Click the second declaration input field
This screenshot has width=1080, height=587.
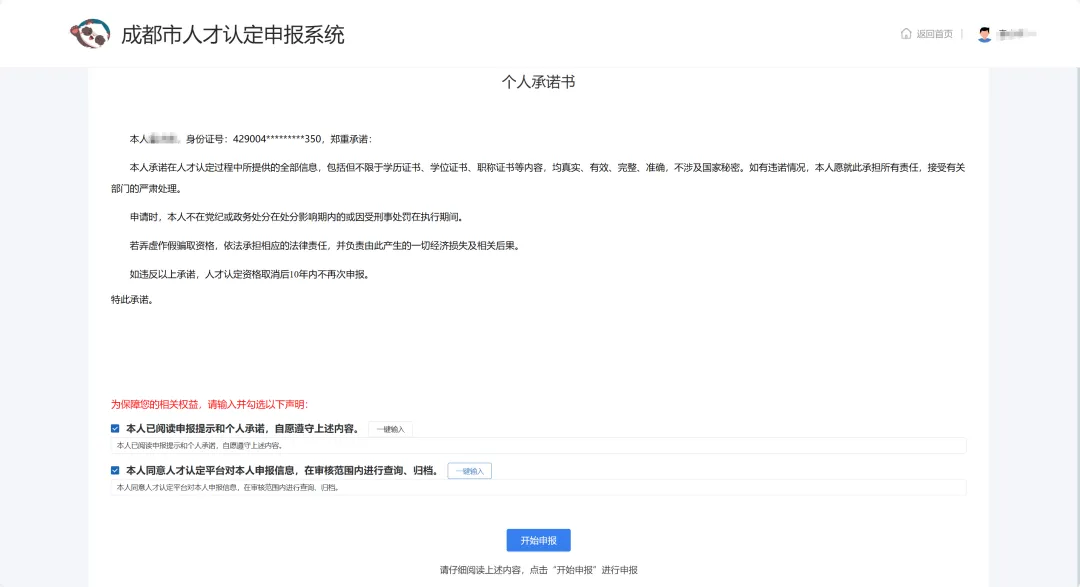538,488
